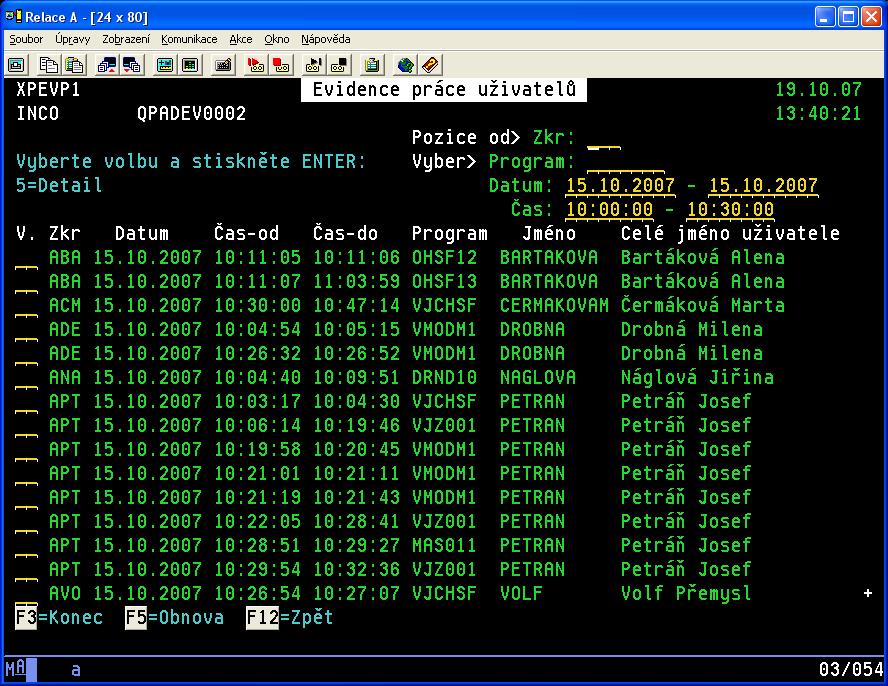The width and height of the screenshot is (888, 686).
Task: Click F3=Konec function key
Action: click(59, 617)
